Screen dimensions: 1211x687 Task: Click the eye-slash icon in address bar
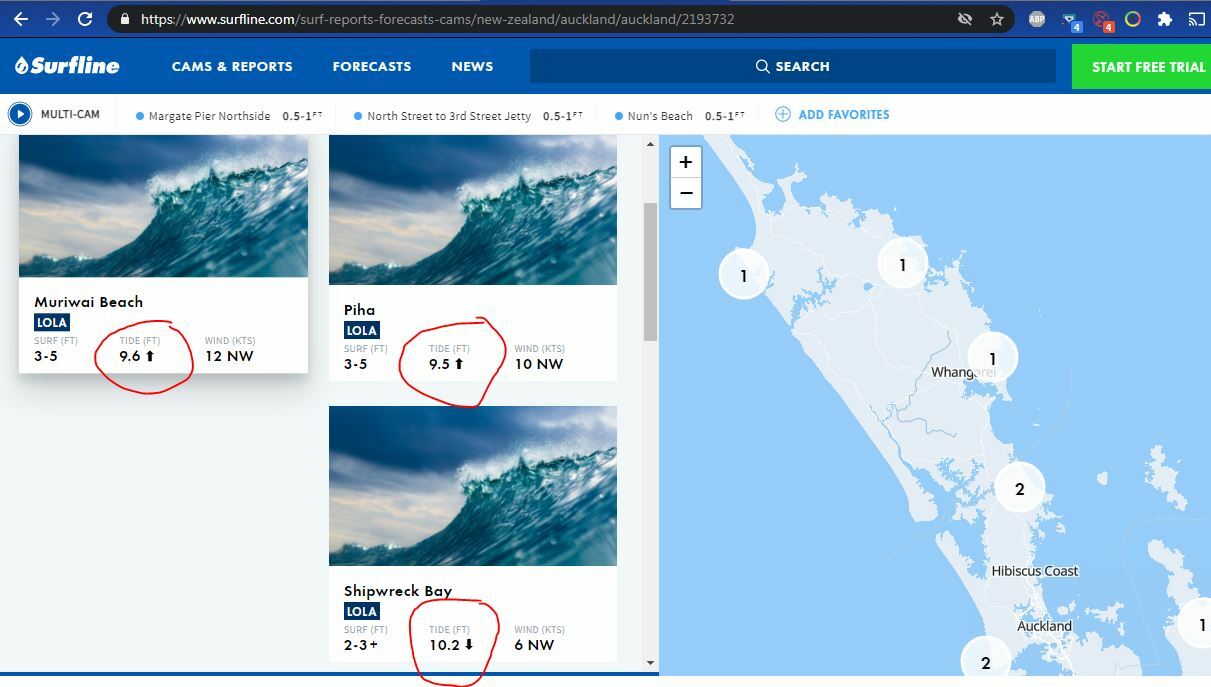(964, 19)
